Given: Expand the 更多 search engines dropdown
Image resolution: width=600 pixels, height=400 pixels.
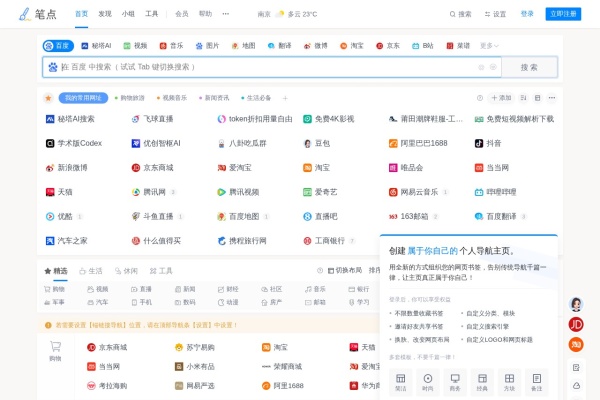Looking at the screenshot, I should (489, 46).
